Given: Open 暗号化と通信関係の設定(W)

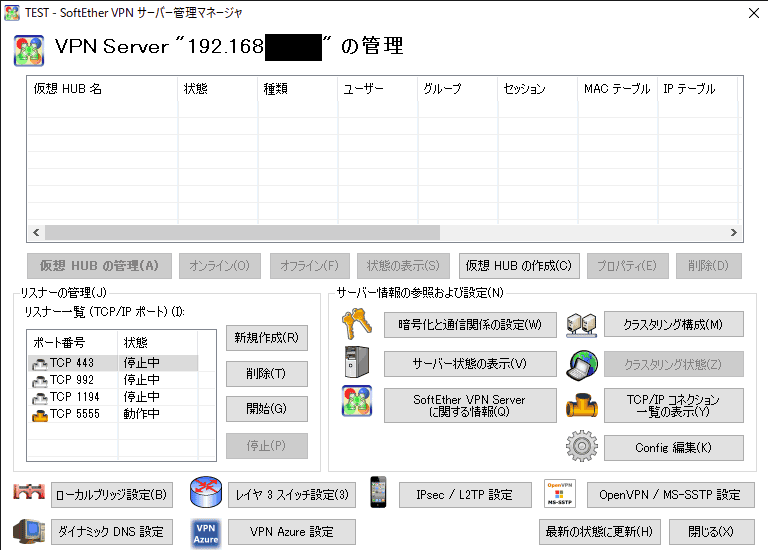Looking at the screenshot, I should [470, 325].
